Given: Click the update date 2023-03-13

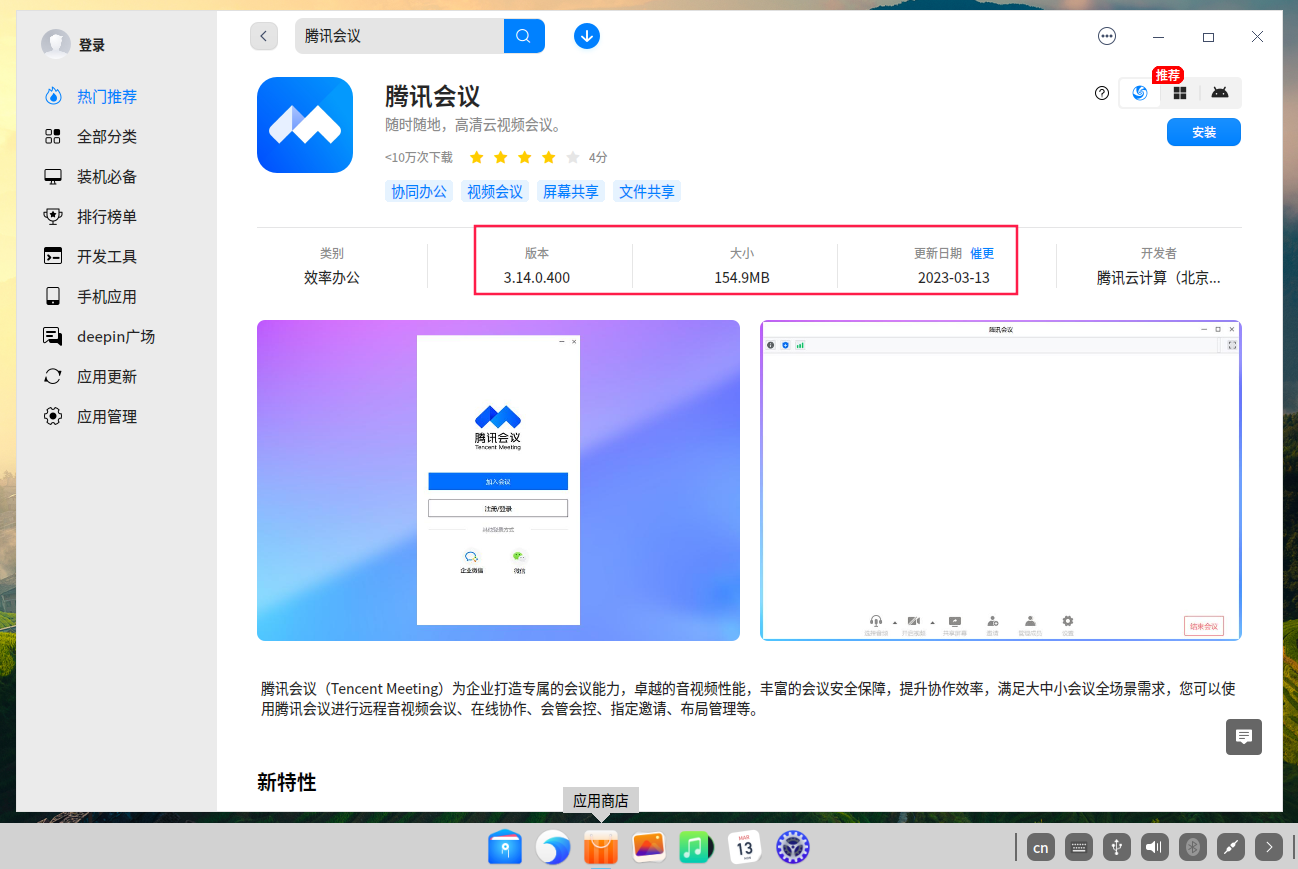Looking at the screenshot, I should 954,278.
